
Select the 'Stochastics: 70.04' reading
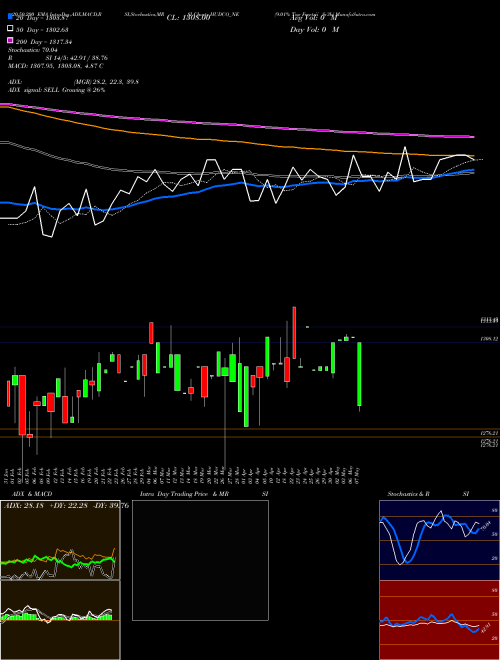pos(33,50)
